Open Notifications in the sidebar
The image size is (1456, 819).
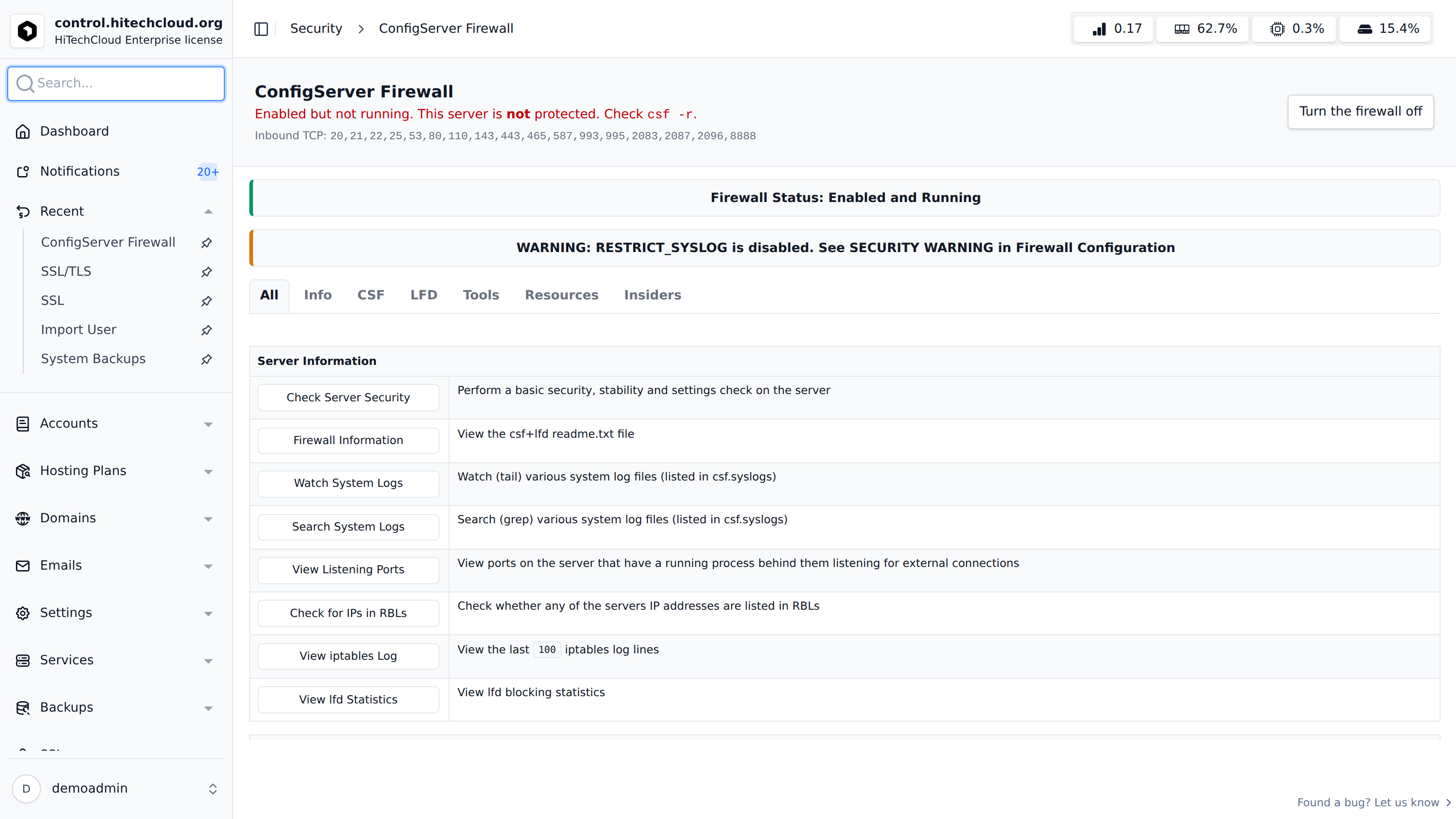pyautogui.click(x=116, y=171)
